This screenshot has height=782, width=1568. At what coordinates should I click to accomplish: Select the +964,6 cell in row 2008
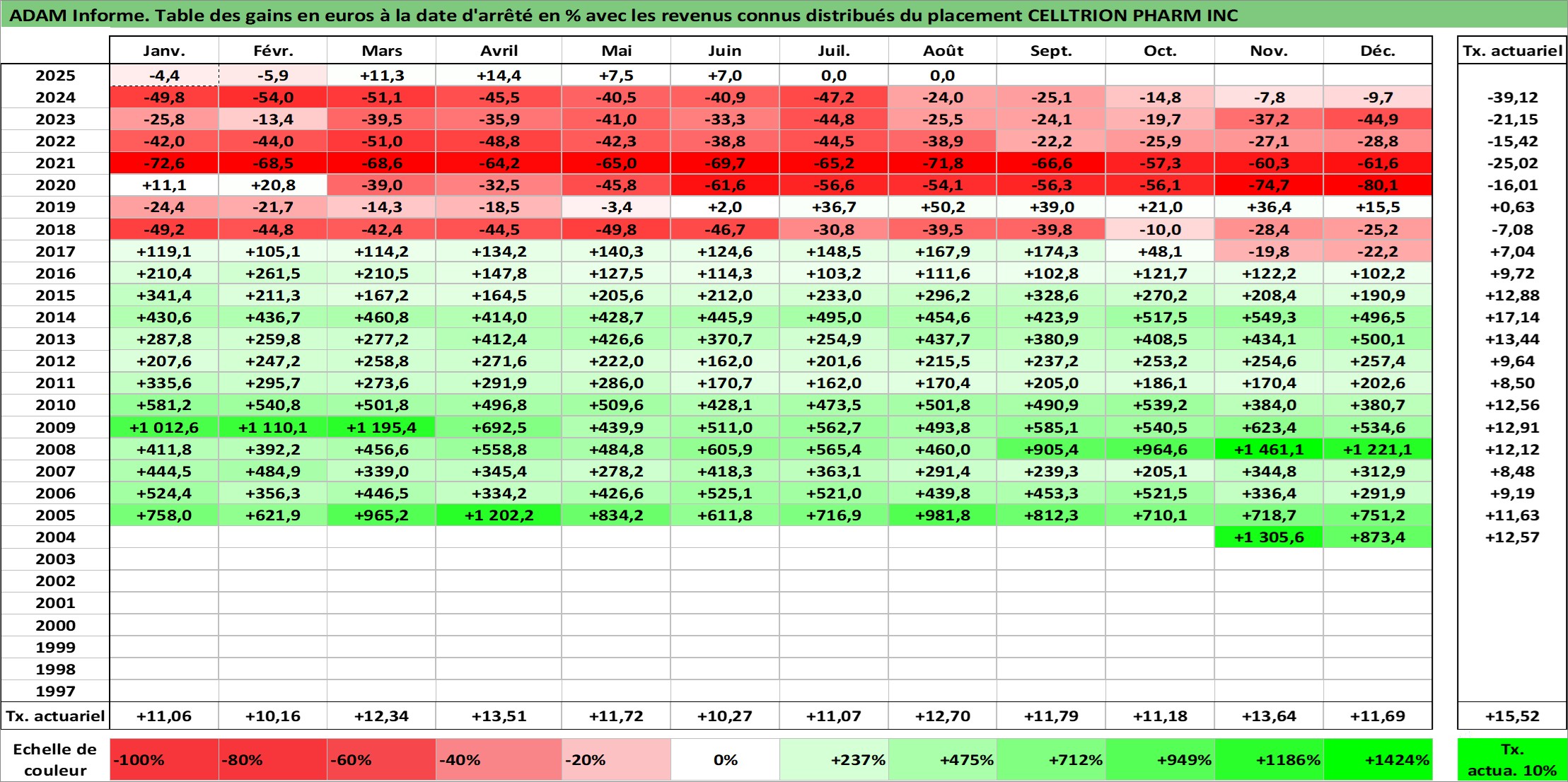tap(1160, 449)
